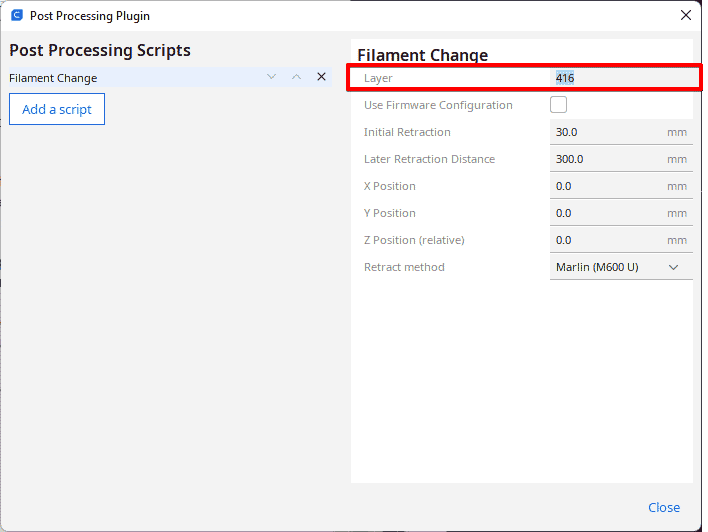The image size is (708, 532).
Task: Close the Post Processing Plugin window
Action: (685, 15)
